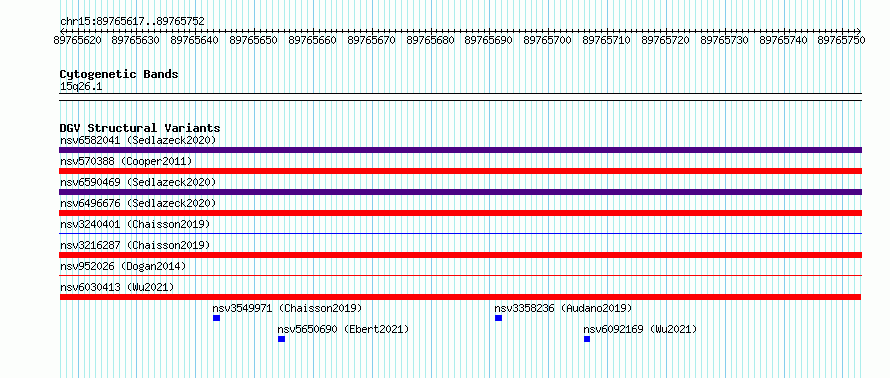Screen dimensions: 890x378
Task: Open the nsv5650690 (Ebert2021) label
Action: coord(343,329)
